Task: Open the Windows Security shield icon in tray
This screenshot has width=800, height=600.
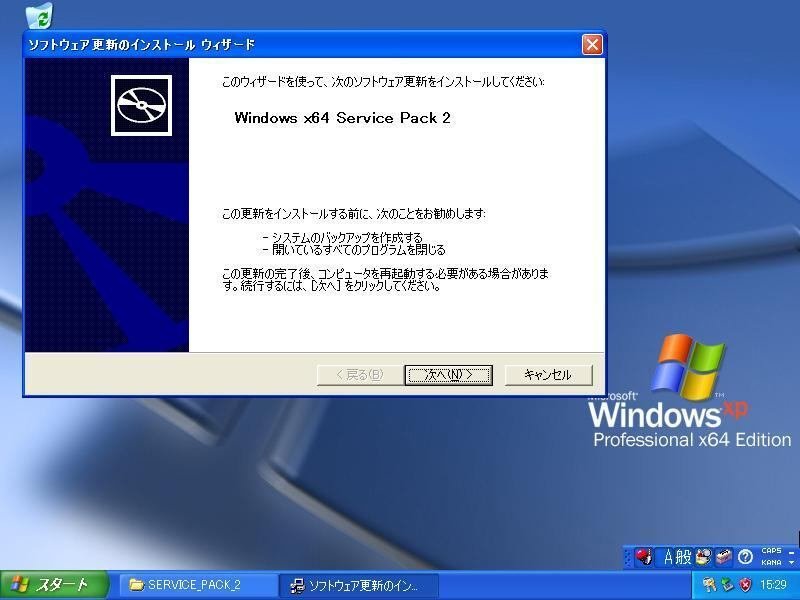Action: pos(743,585)
